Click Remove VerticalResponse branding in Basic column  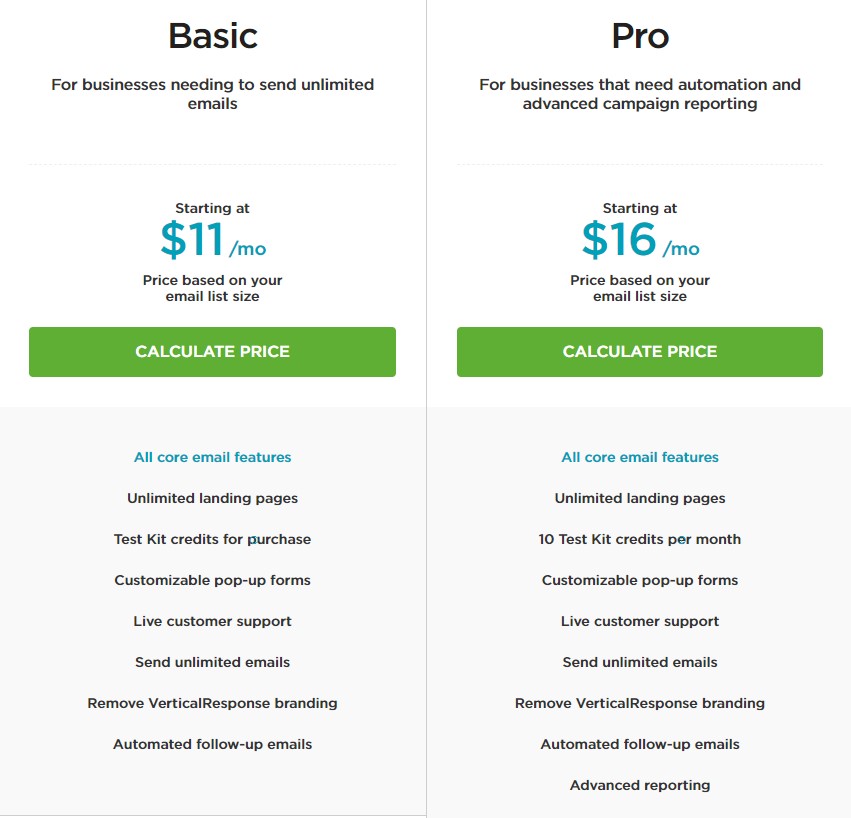[212, 703]
